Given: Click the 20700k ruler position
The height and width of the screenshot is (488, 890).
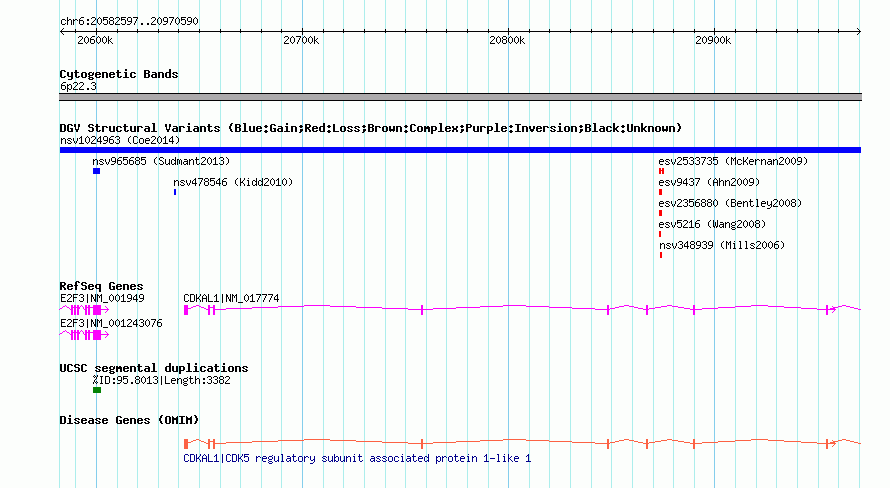Looking at the screenshot, I should point(301,40).
